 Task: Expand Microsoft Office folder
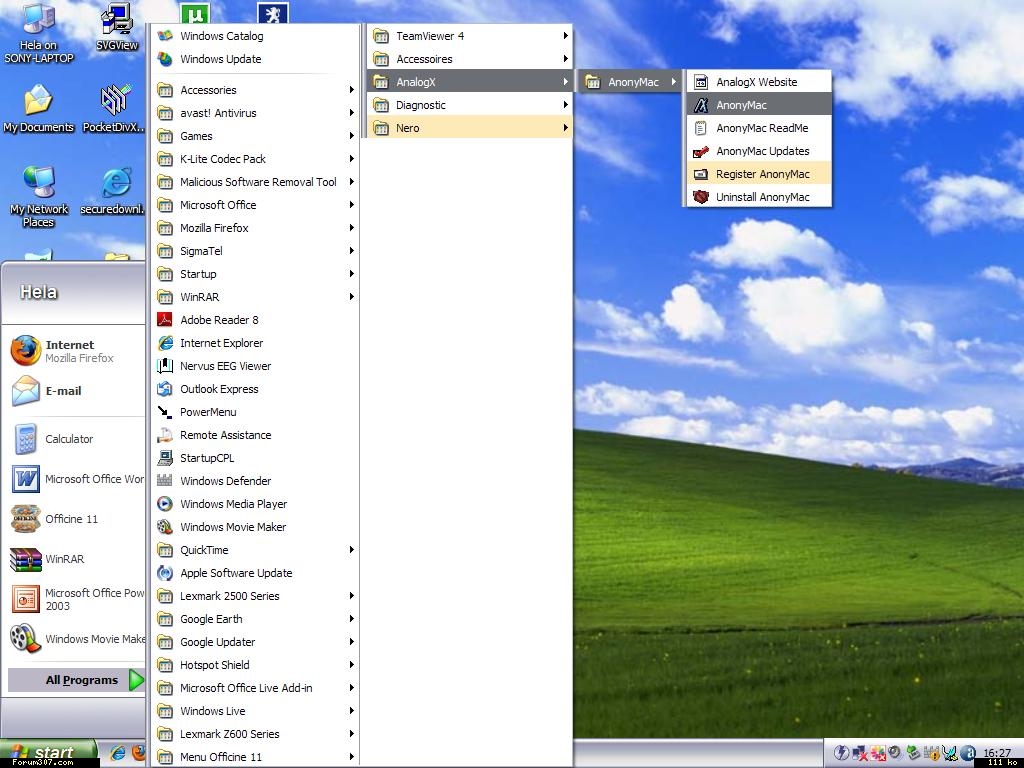(256, 205)
